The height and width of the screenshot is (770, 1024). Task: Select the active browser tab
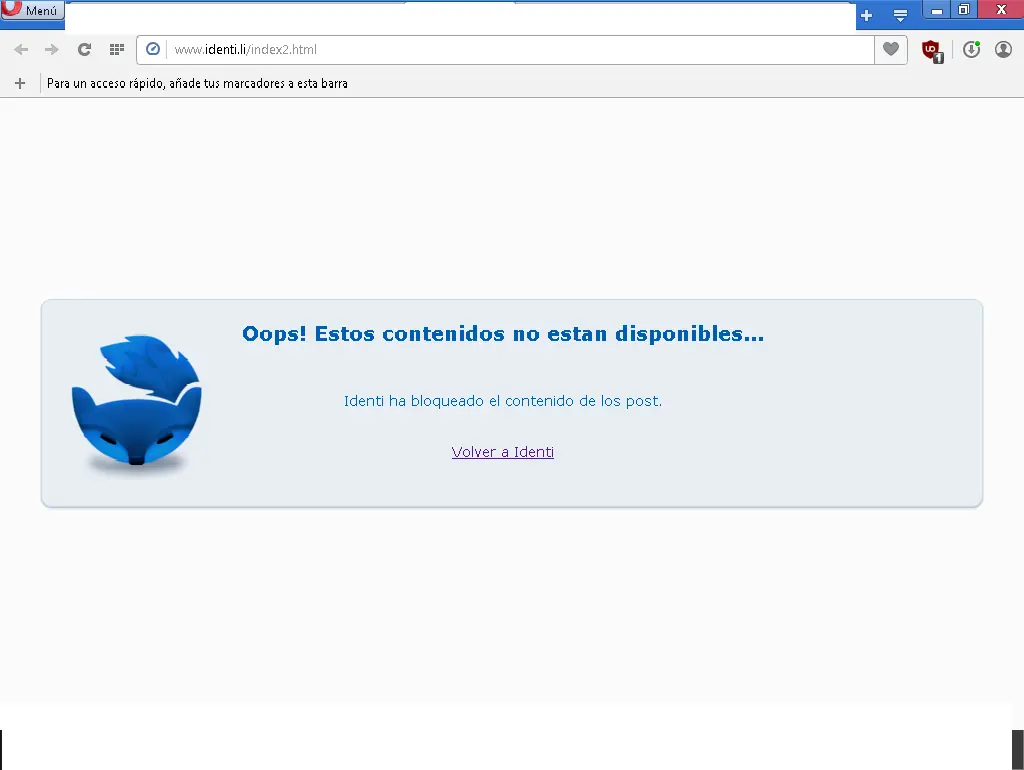pyautogui.click(x=460, y=16)
